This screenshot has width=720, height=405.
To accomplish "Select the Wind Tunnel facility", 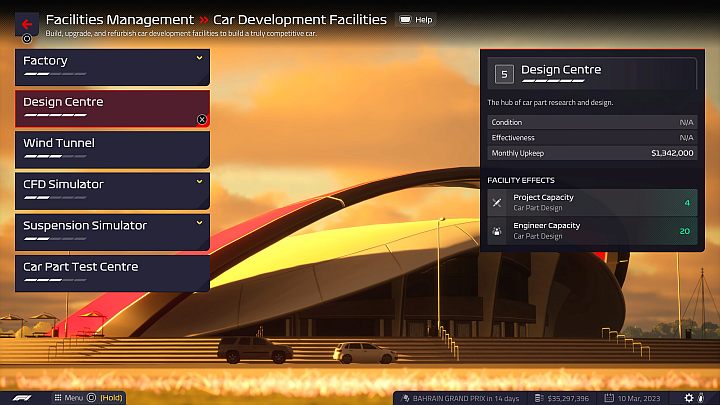I will 112,149.
